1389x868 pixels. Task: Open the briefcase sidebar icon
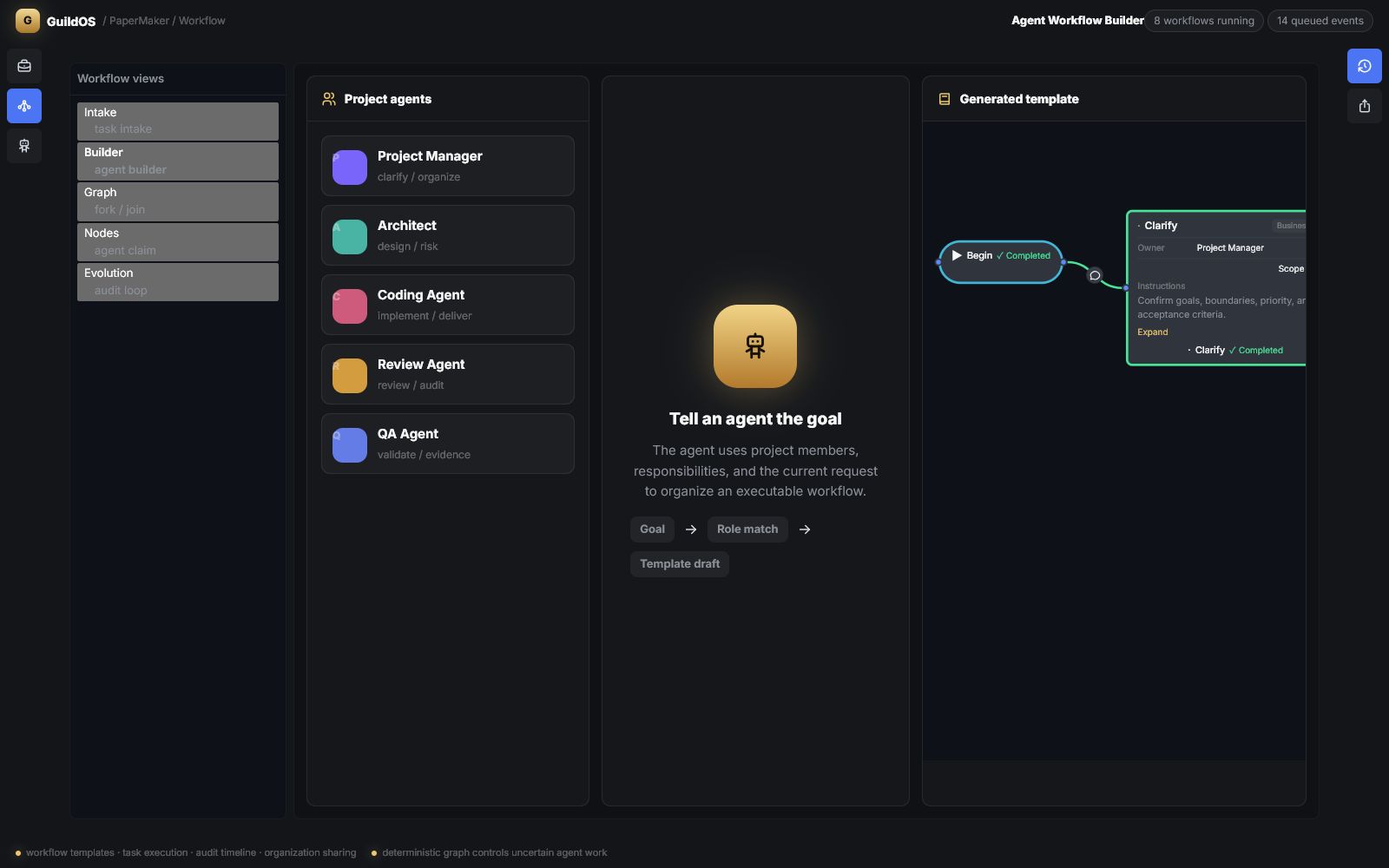point(24,66)
